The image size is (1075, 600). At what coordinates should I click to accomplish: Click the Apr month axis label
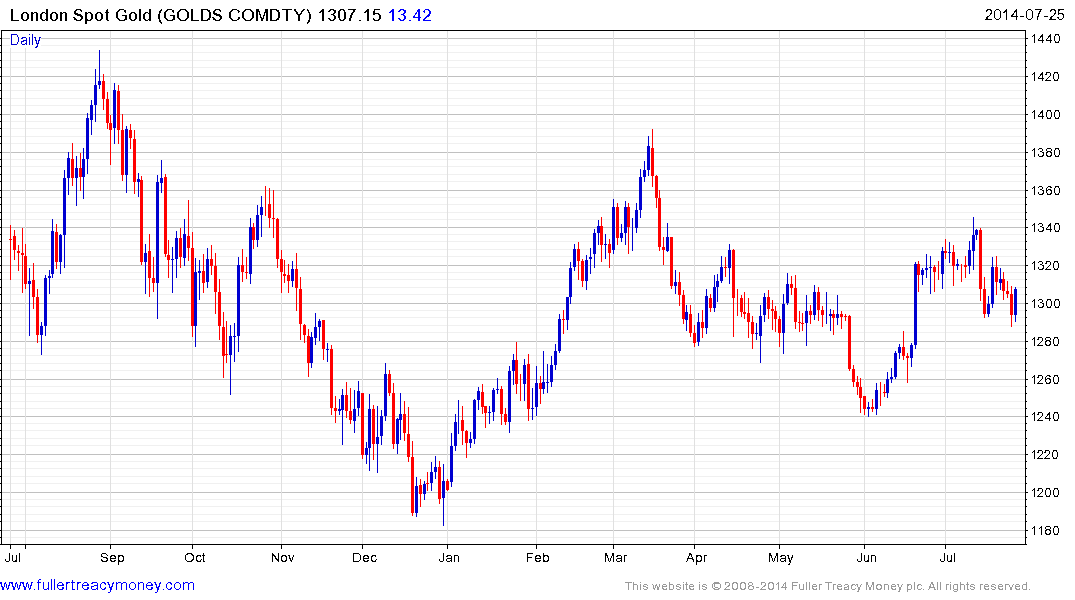pyautogui.click(x=697, y=557)
